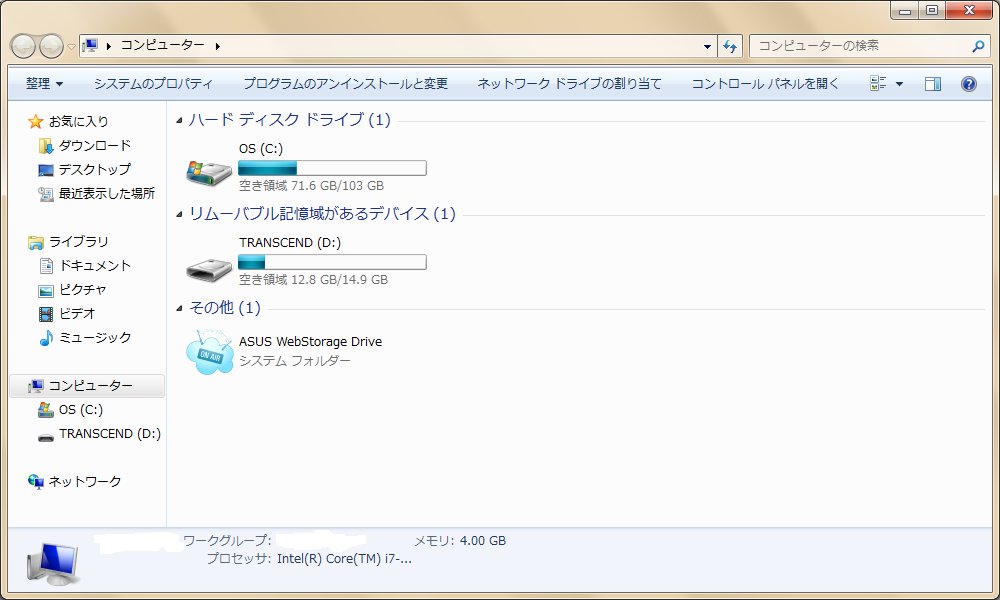Viewport: 1000px width, 600px height.
Task: Expand the address bar history dropdown
Action: point(707,46)
